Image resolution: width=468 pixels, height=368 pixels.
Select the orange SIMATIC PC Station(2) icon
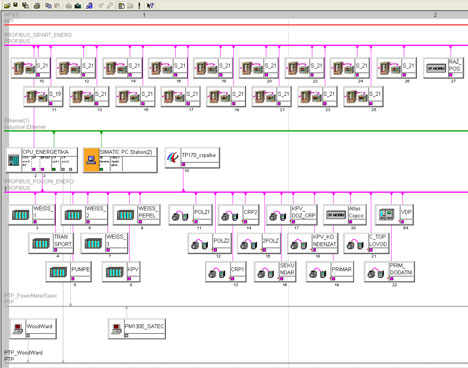(x=91, y=160)
